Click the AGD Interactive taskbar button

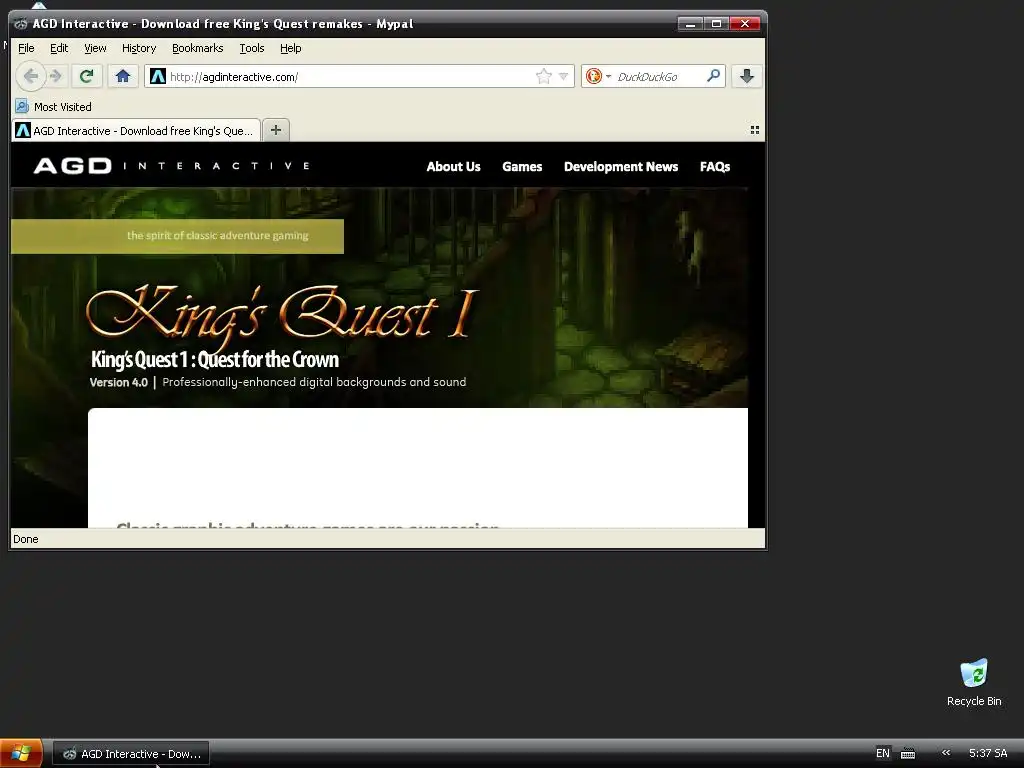131,754
